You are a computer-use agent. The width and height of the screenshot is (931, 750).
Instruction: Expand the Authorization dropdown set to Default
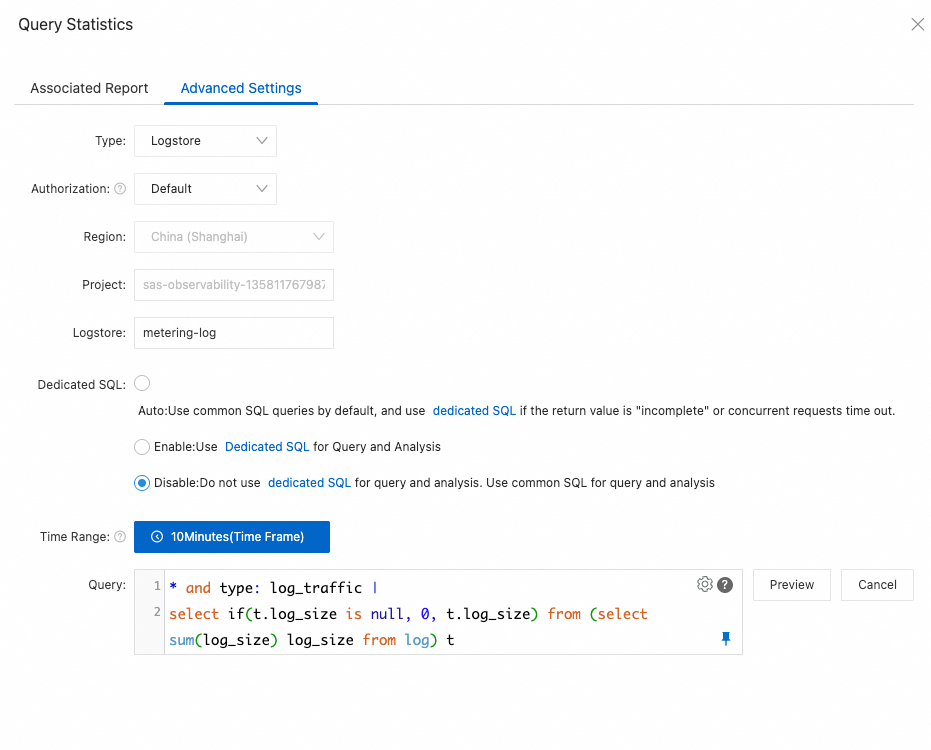point(205,189)
